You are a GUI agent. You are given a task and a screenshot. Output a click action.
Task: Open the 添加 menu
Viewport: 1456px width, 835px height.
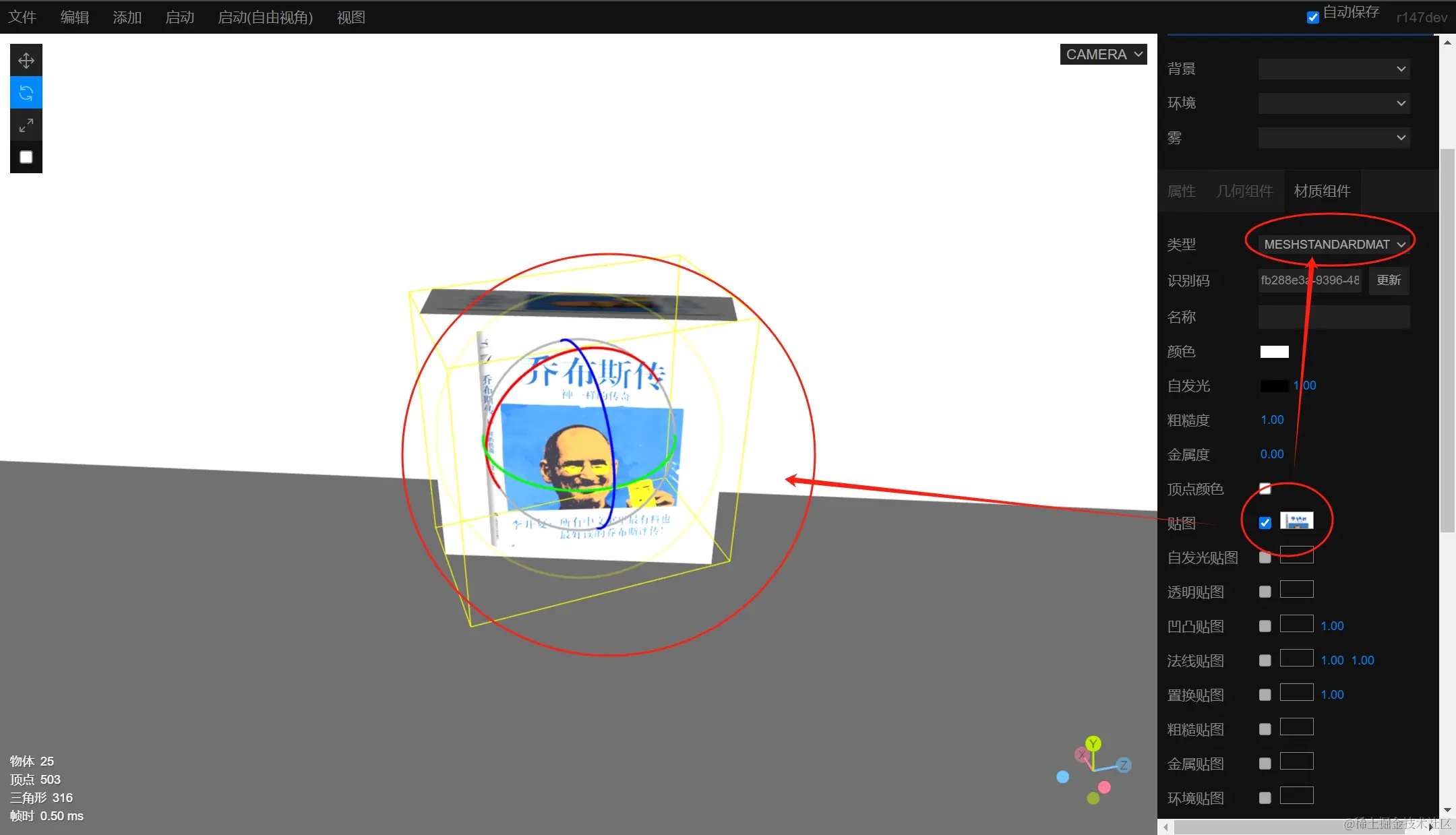pos(127,18)
